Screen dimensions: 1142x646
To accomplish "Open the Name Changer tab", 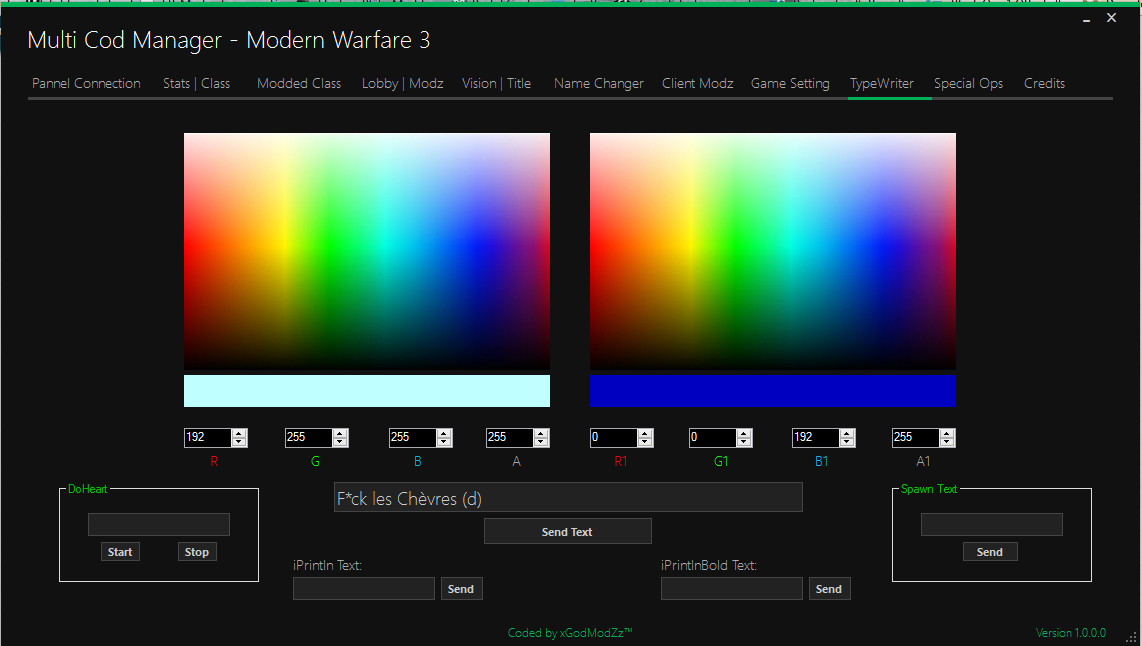I will pyautogui.click(x=599, y=84).
